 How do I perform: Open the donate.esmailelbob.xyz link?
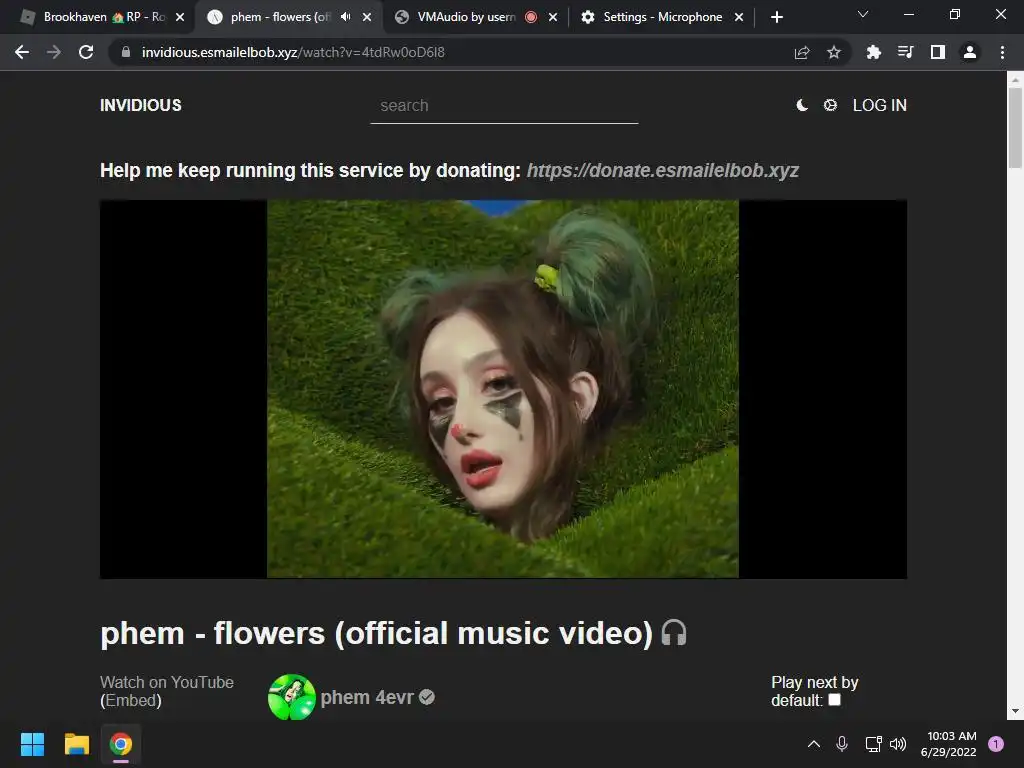662,170
